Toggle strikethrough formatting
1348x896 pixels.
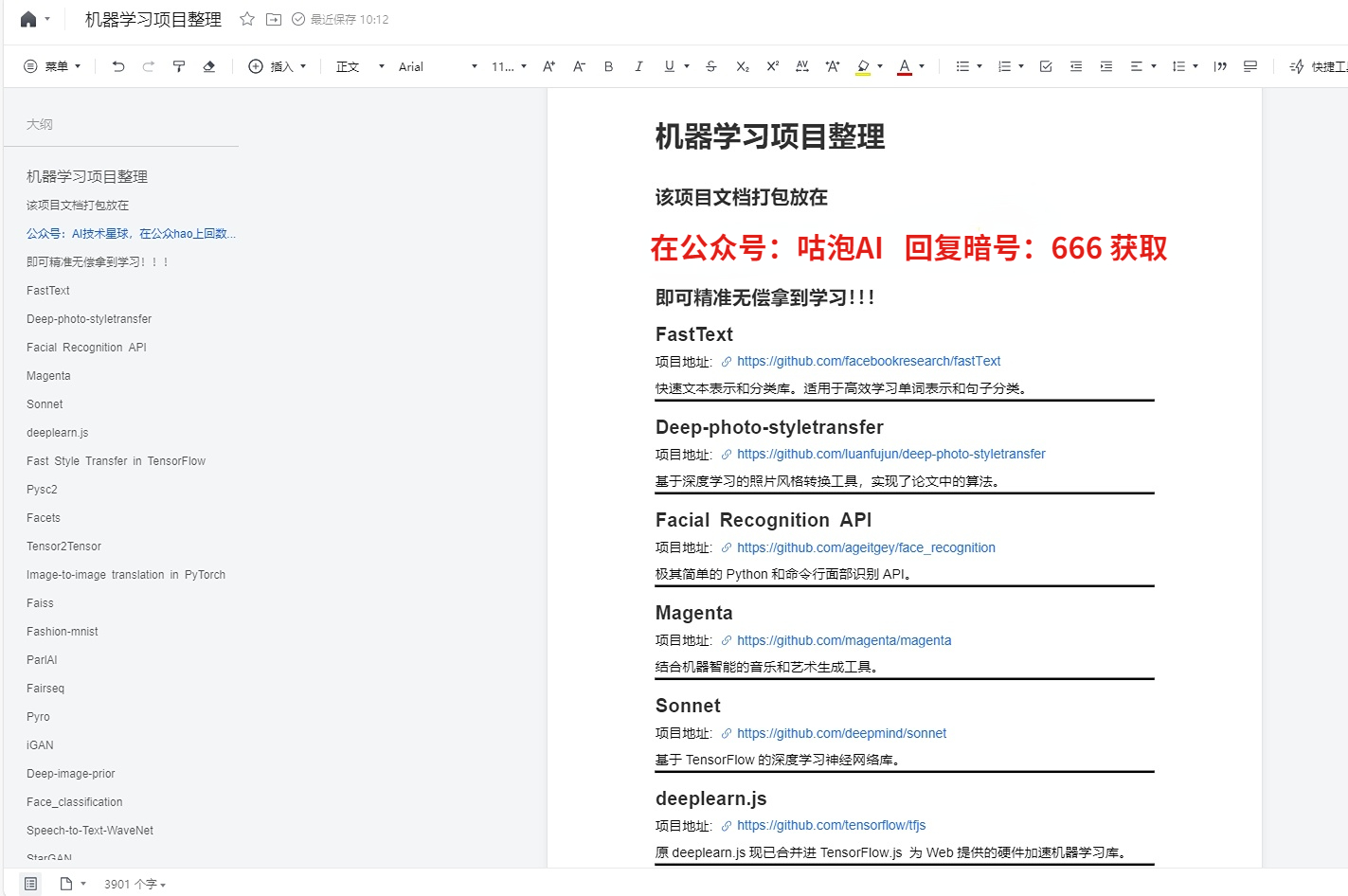[711, 66]
